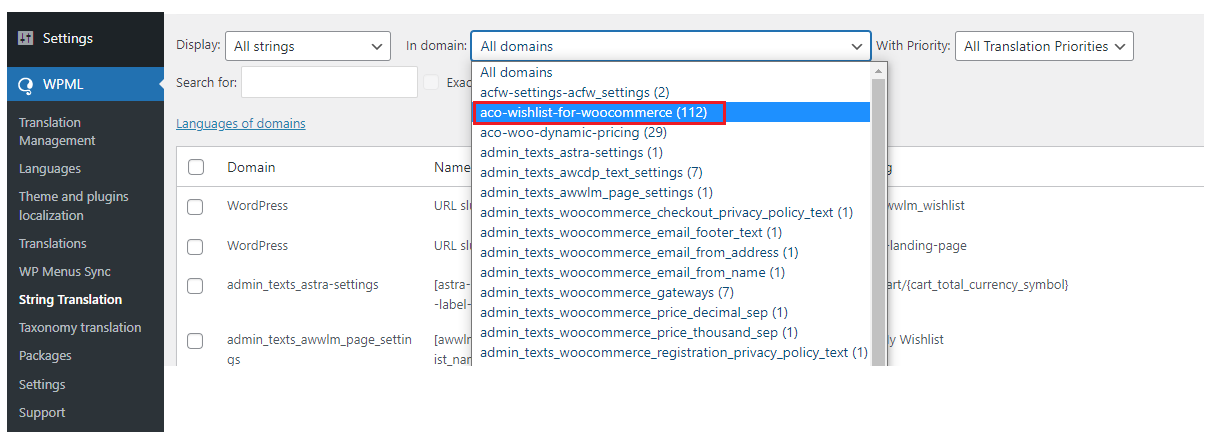The height and width of the screenshot is (447, 1229).
Task: Open Taxonomy translation page
Action: click(81, 327)
